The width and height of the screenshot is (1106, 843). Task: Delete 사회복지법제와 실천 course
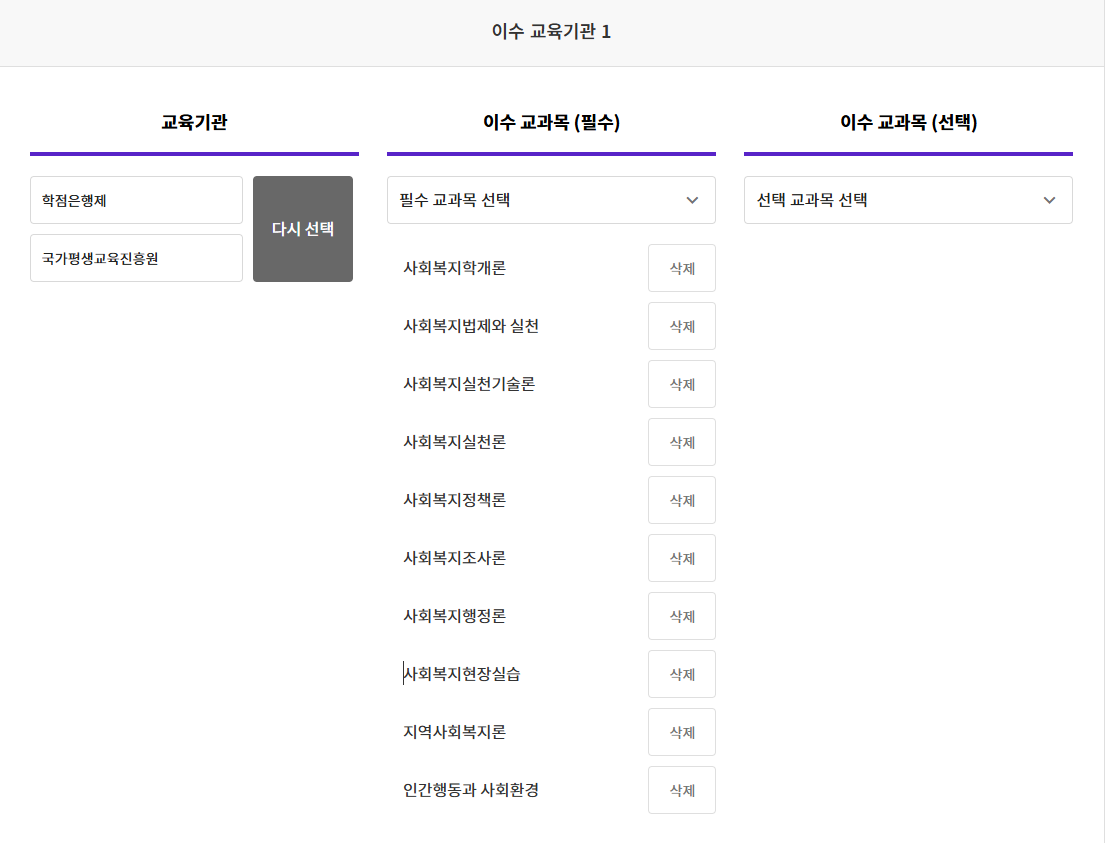681,326
